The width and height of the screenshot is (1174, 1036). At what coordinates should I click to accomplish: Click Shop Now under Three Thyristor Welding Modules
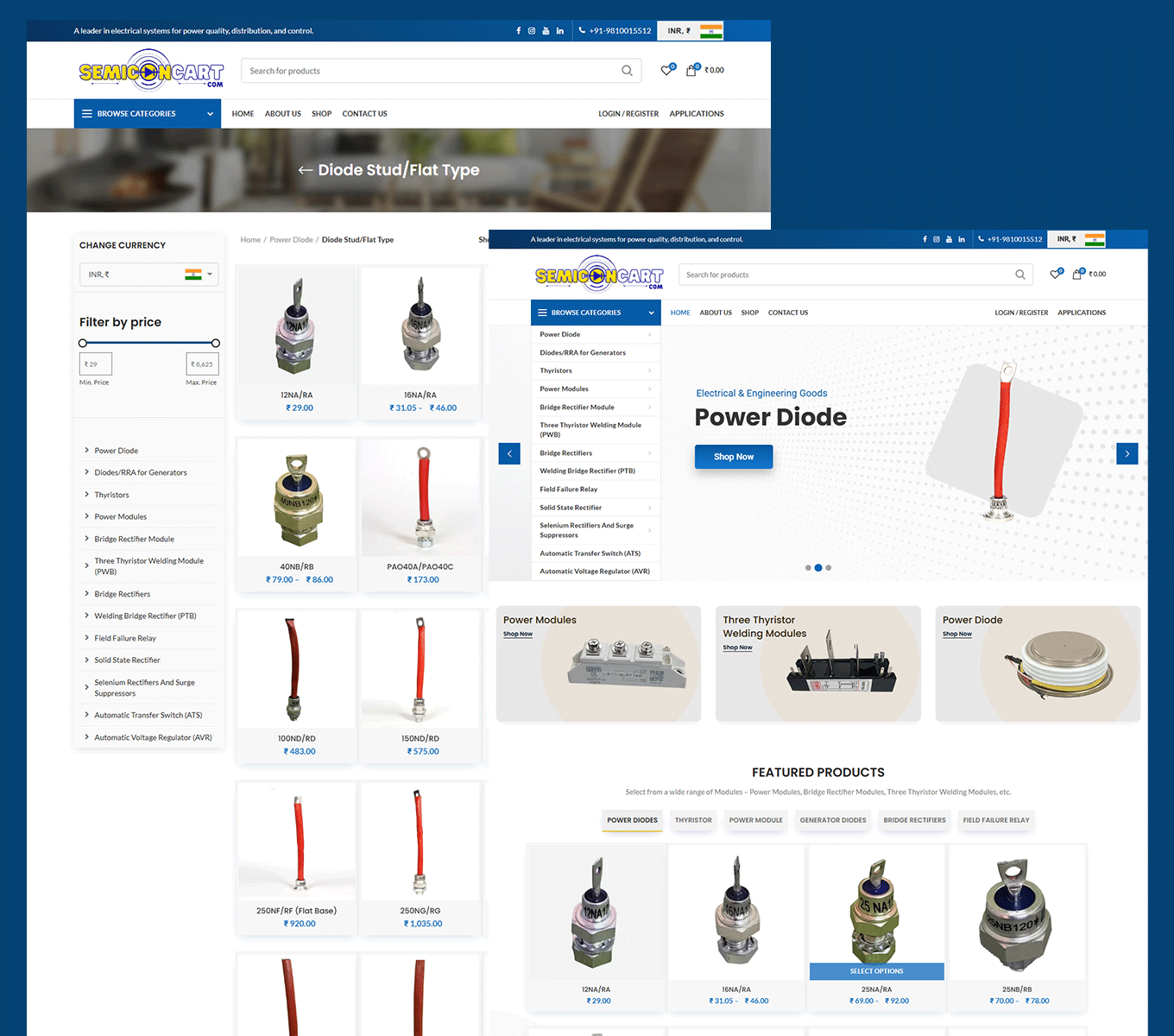737,647
